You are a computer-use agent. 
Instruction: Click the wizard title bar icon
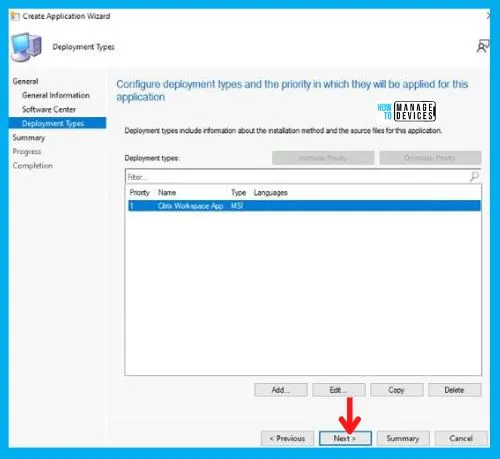click(15, 16)
